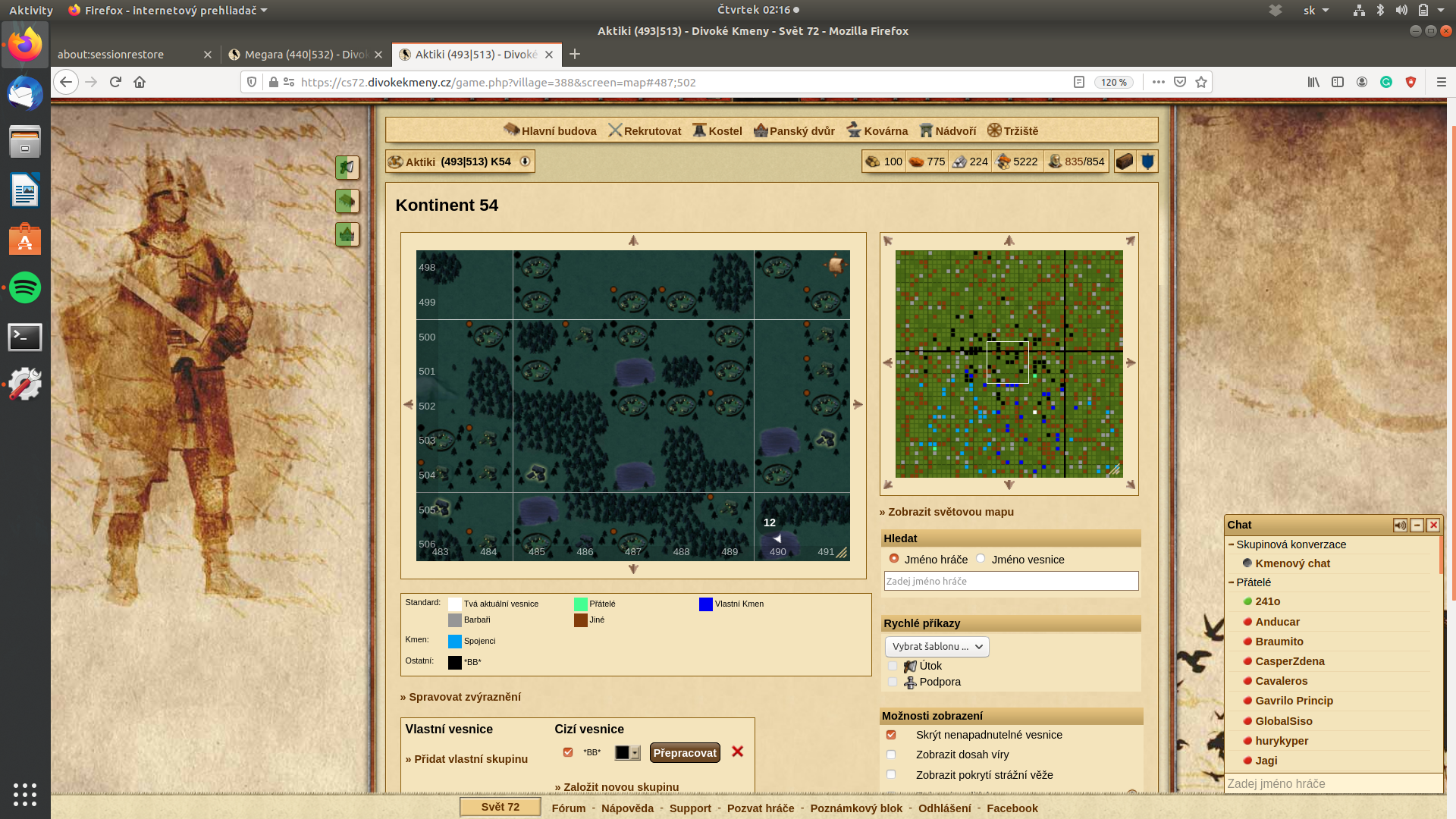Open the Kovárna anvil icon
Screen dimensions: 1456x819
point(854,130)
